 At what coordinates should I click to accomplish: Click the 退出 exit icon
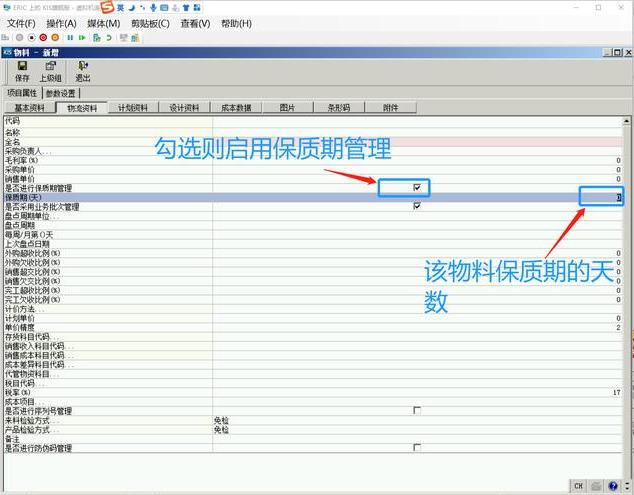83,66
